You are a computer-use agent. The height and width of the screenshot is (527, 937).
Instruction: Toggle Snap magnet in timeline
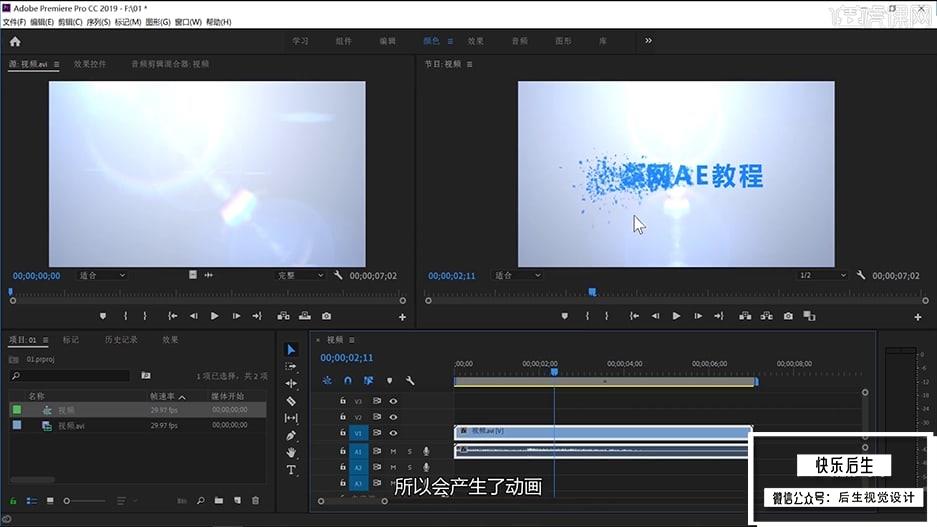(x=348, y=381)
